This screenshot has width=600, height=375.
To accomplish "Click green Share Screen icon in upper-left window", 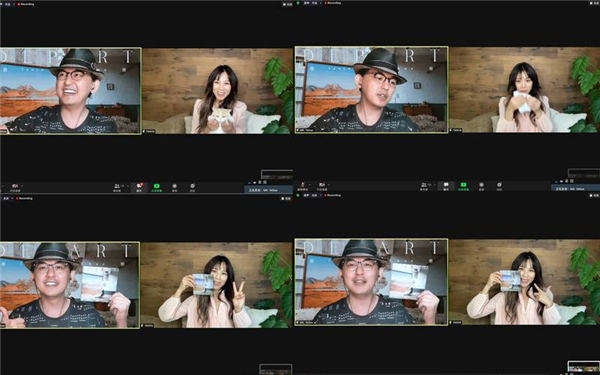I will pos(157,187).
